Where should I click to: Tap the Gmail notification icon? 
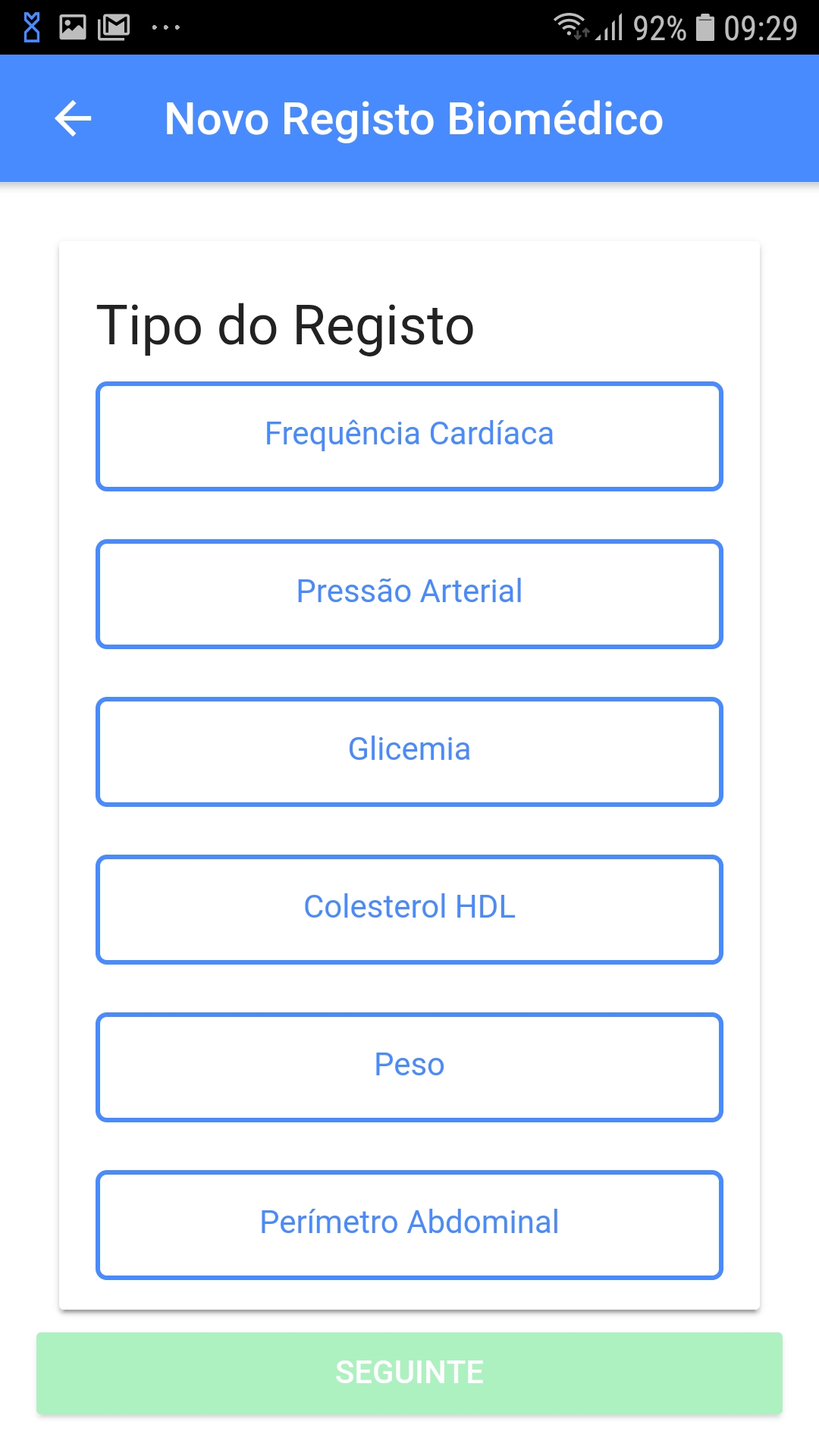click(x=114, y=28)
